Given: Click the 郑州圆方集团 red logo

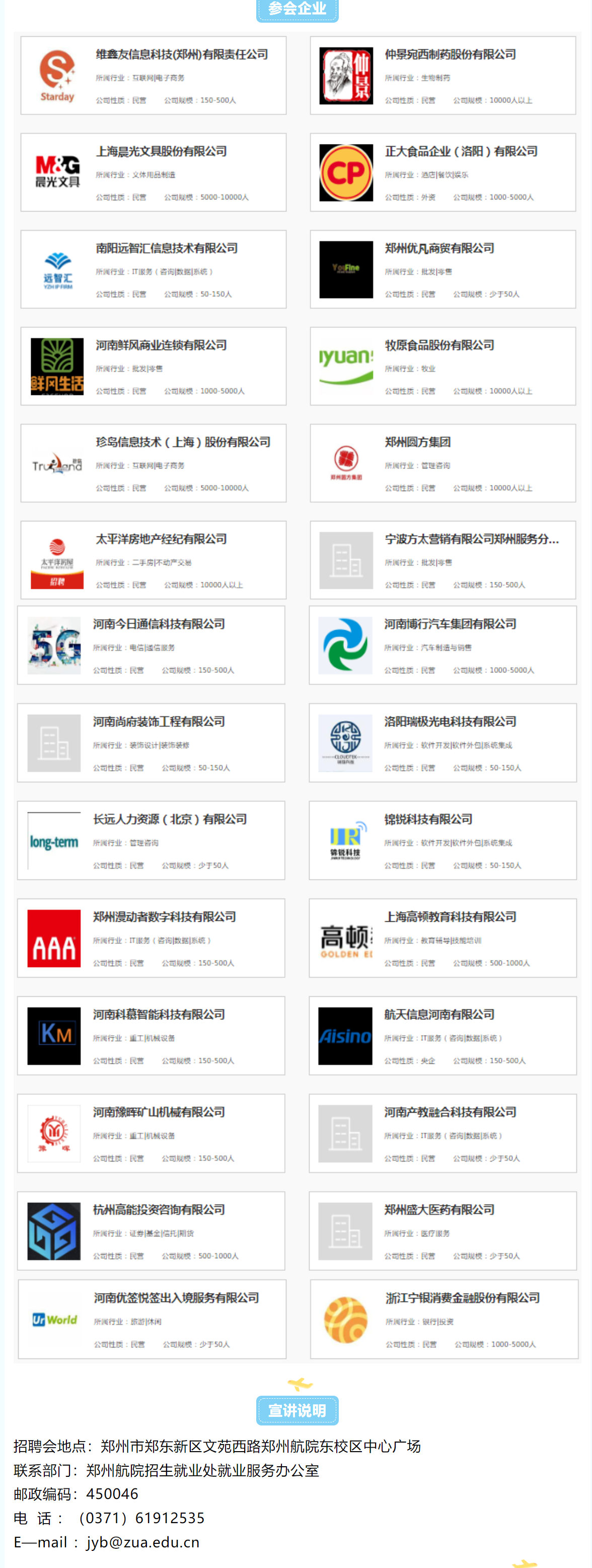Looking at the screenshot, I should 346,464.
